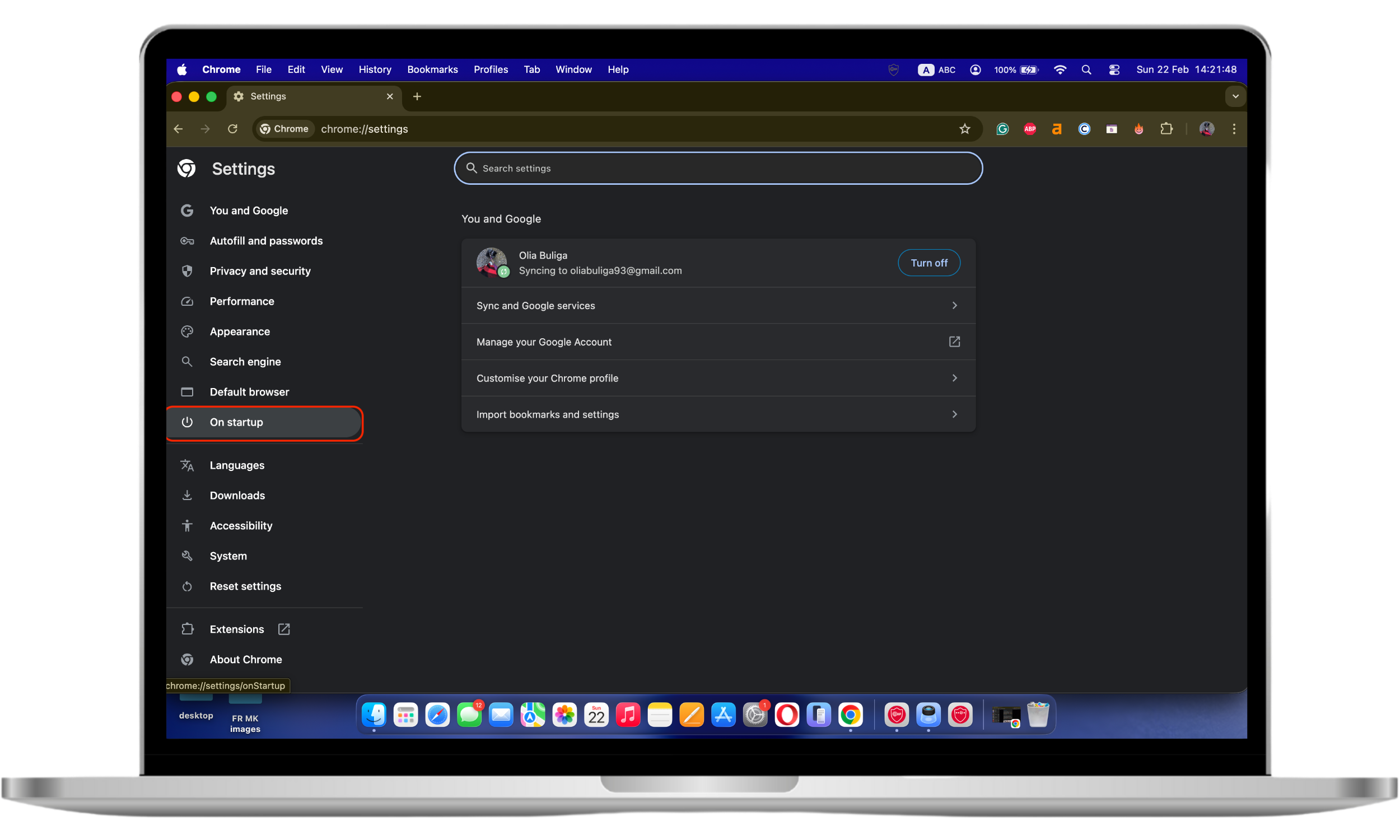
Task: Bookmark this page with the star icon
Action: 964,128
